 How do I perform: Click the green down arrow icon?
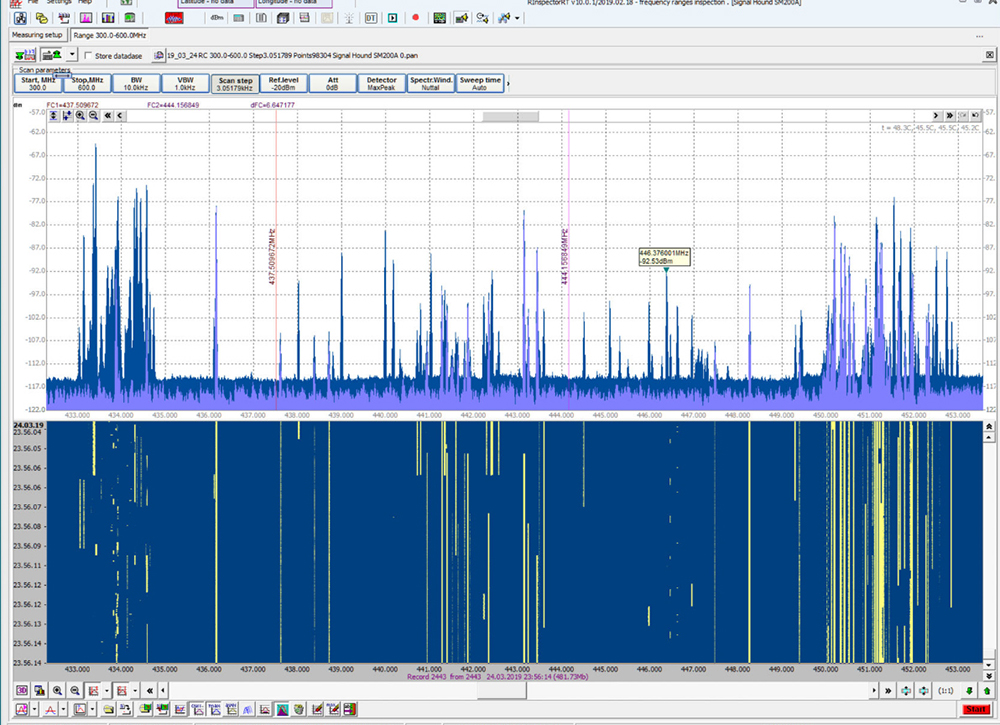[x=971, y=690]
